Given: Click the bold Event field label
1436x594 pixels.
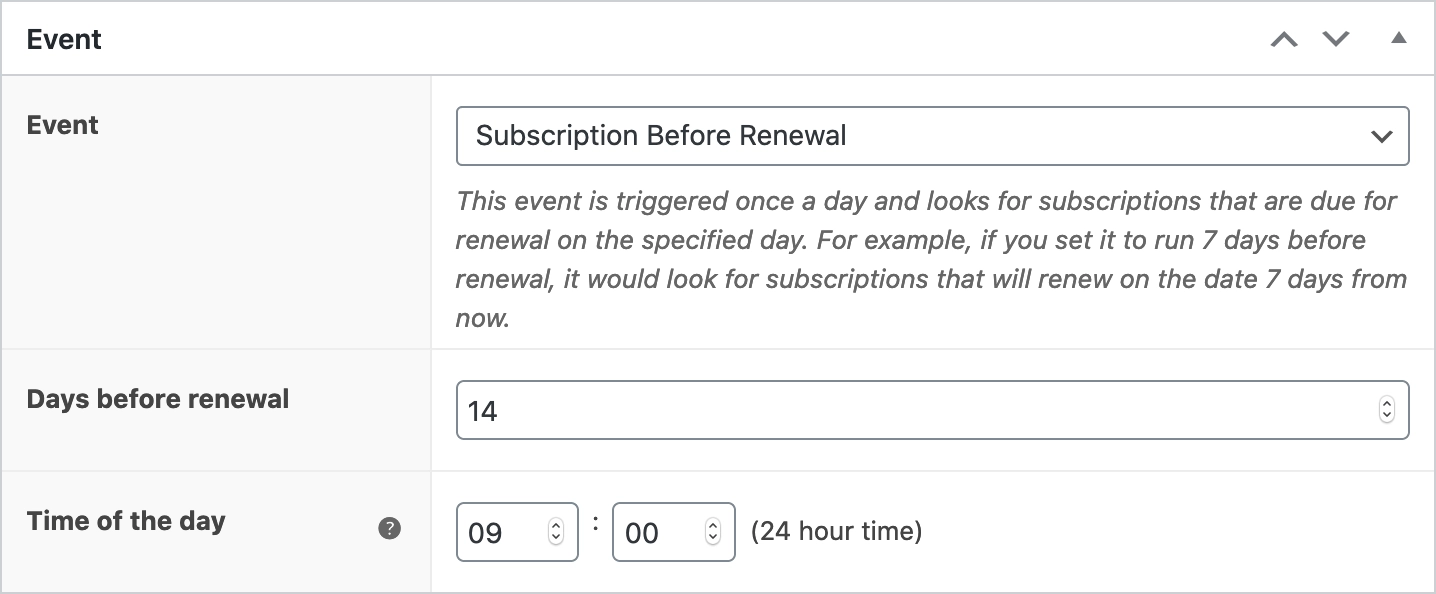Looking at the screenshot, I should (63, 125).
